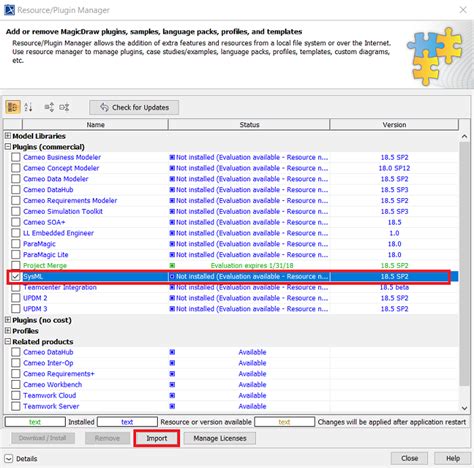
Task: Click the list scrollbar up arrow
Action: [464, 136]
